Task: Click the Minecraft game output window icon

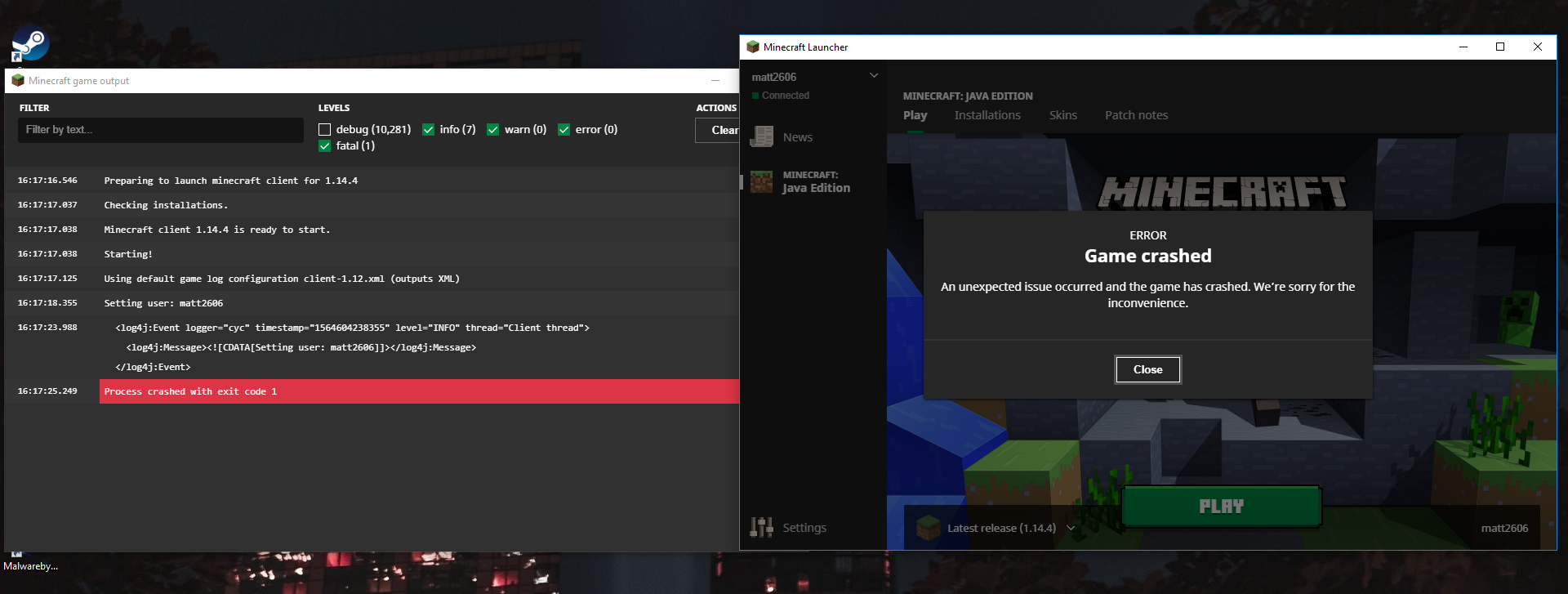Action: tap(18, 81)
